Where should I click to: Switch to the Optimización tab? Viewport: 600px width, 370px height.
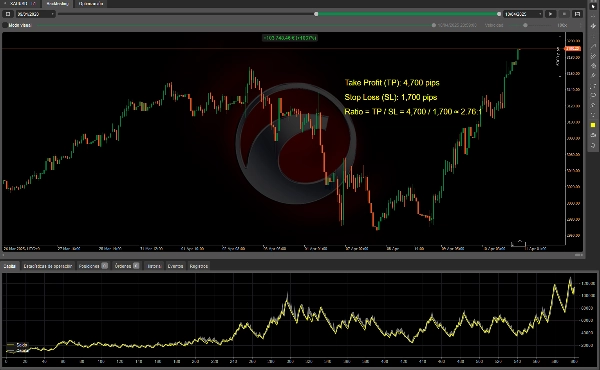[x=91, y=3]
